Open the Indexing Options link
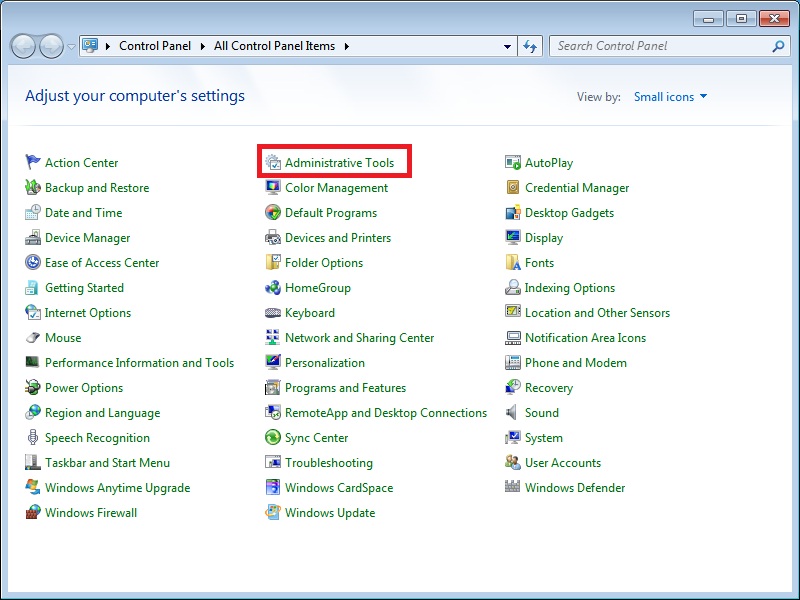This screenshot has height=600, width=800. [570, 288]
